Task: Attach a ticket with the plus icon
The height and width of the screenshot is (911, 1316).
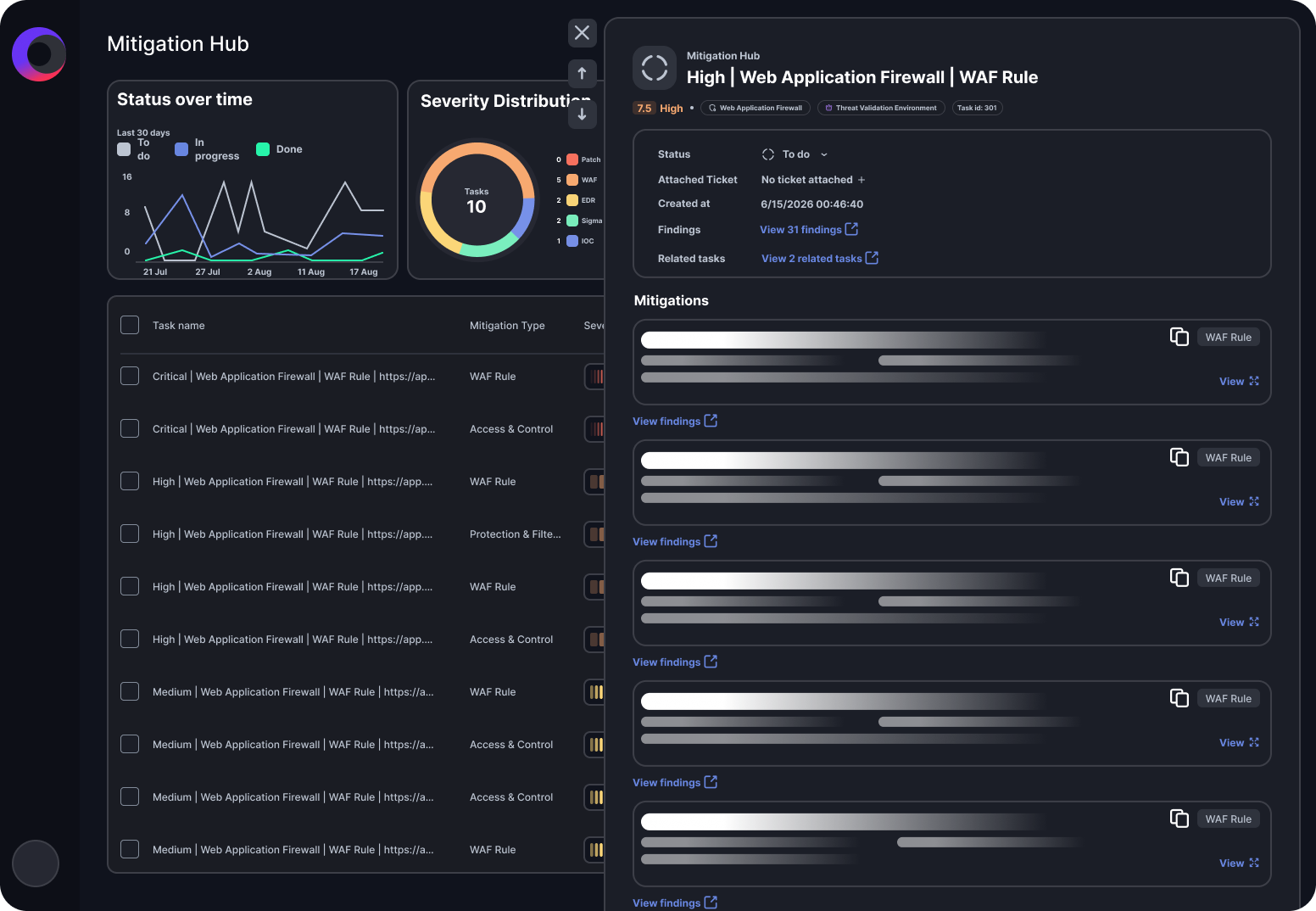Action: pos(862,180)
